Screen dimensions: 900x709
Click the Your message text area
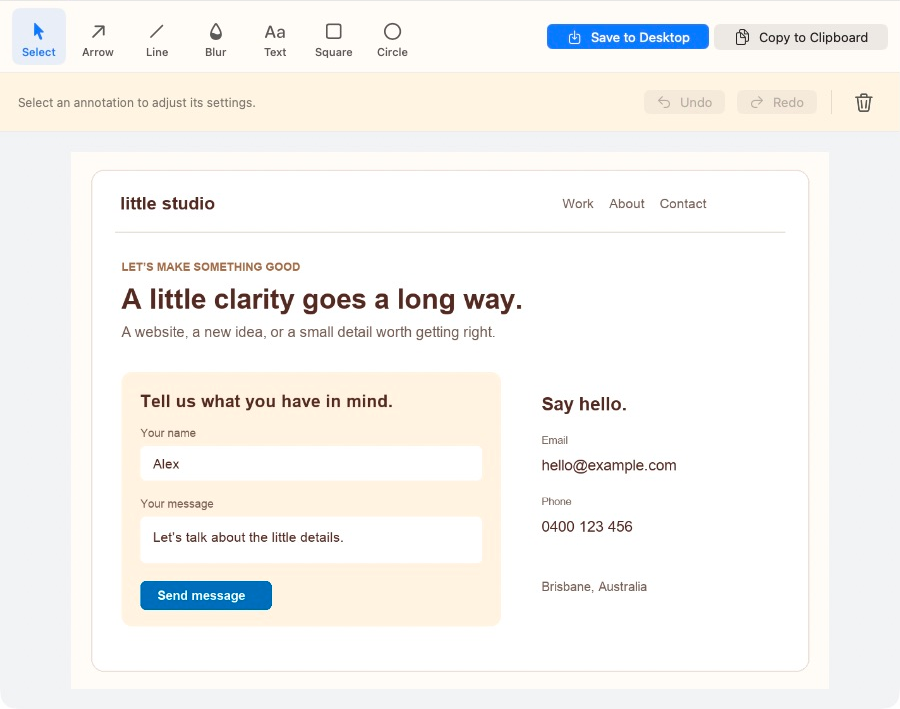point(311,540)
